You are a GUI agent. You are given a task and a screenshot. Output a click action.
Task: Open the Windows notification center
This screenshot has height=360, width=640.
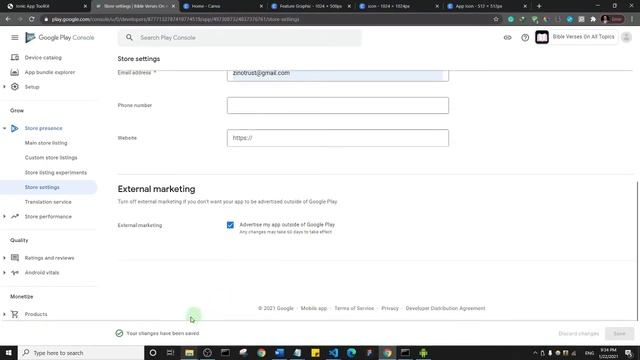(x=629, y=353)
